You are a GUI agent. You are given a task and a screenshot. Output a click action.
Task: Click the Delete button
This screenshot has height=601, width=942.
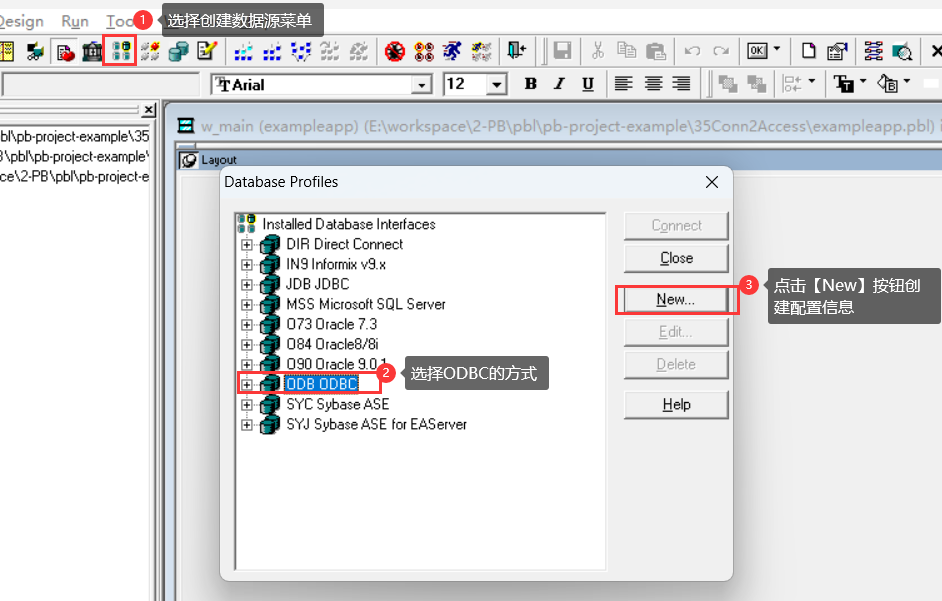coord(676,364)
